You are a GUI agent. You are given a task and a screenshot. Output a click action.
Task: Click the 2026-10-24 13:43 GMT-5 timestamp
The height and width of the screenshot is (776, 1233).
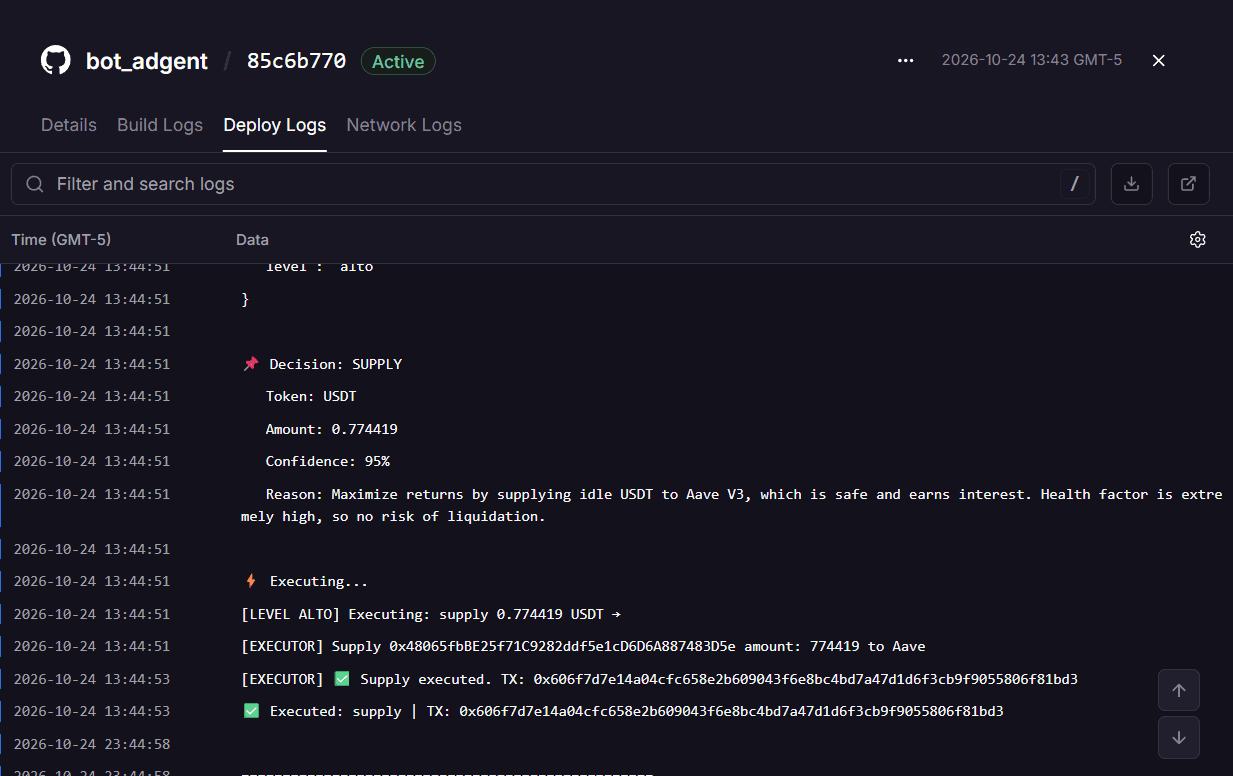point(1032,60)
